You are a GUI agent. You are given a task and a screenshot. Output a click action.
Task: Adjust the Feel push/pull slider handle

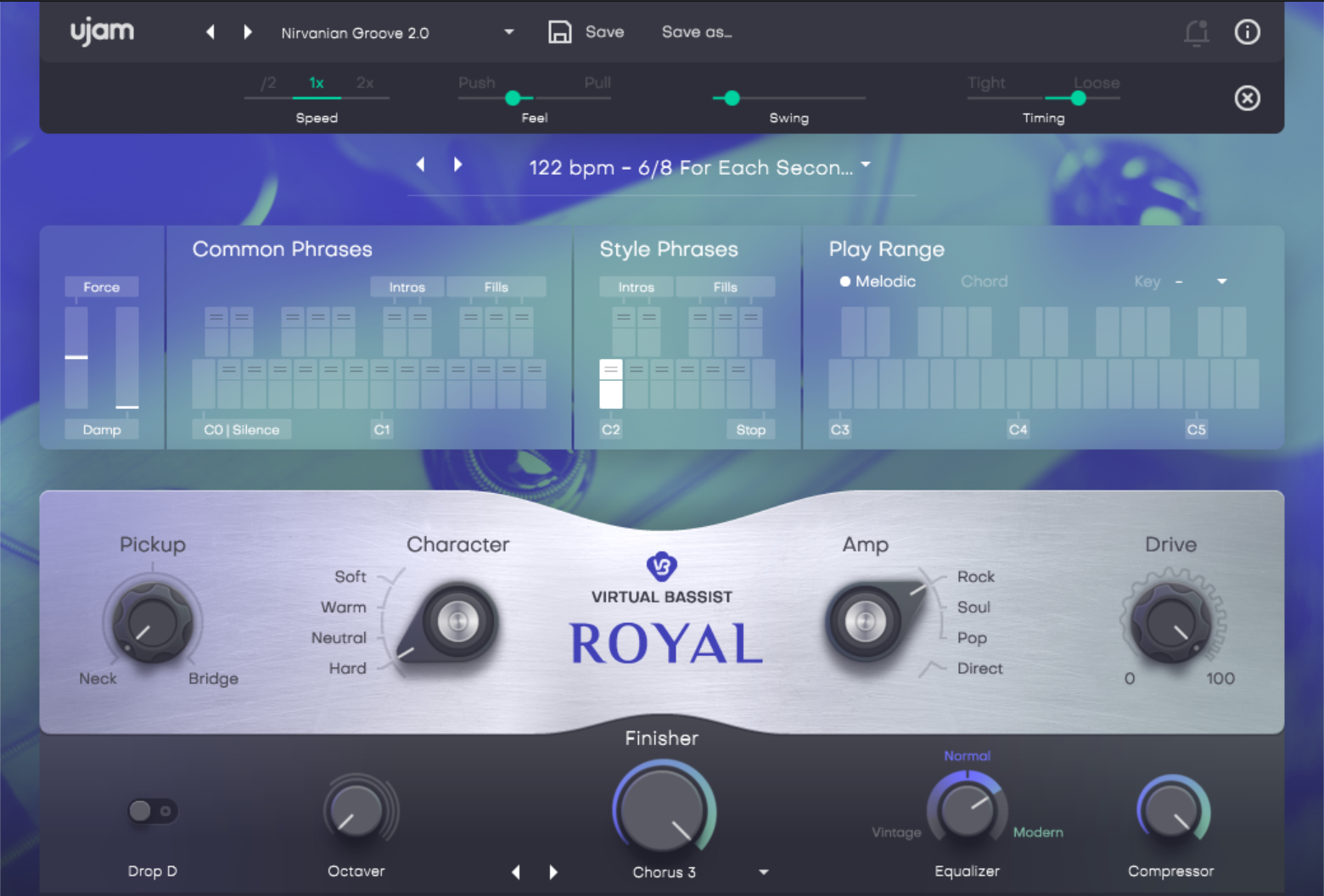513,98
